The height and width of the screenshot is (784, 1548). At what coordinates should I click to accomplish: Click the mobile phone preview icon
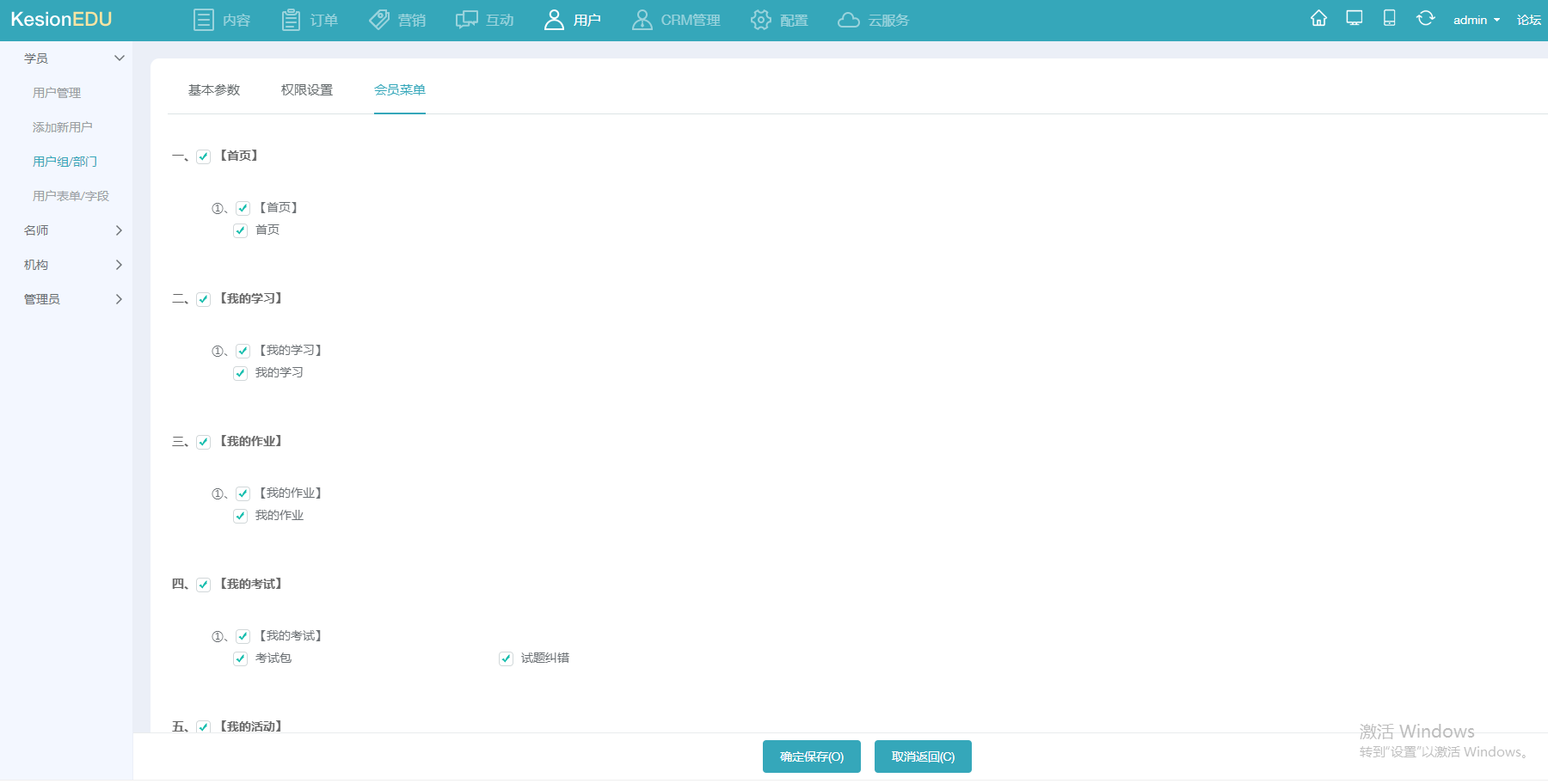pyautogui.click(x=1389, y=19)
